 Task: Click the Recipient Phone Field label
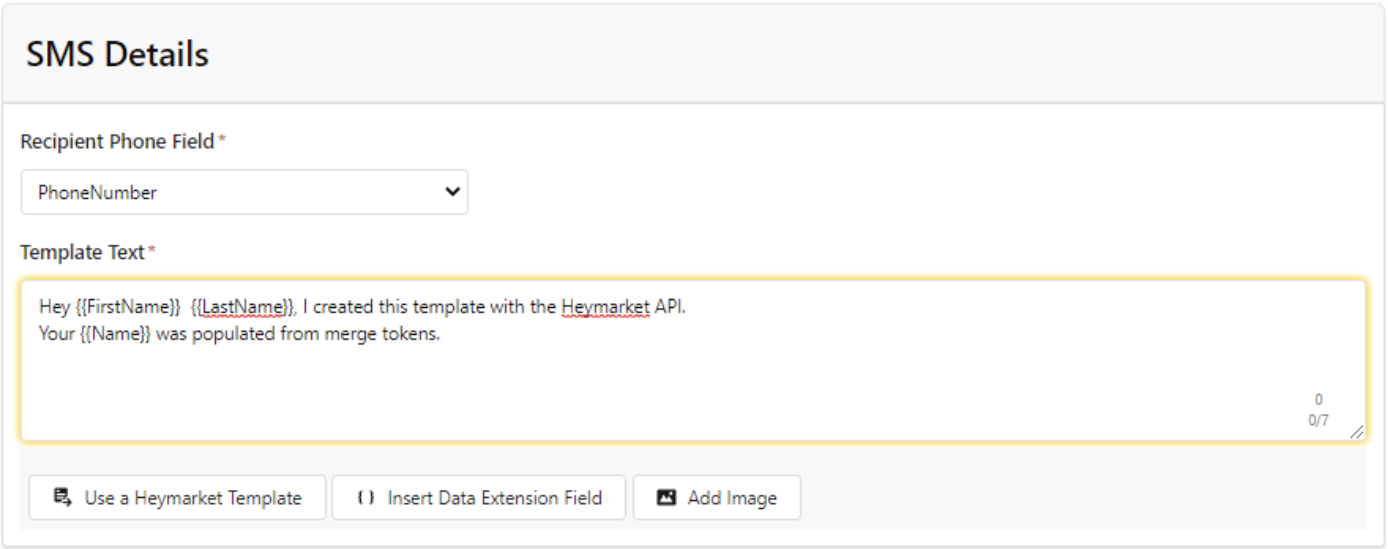coord(117,141)
